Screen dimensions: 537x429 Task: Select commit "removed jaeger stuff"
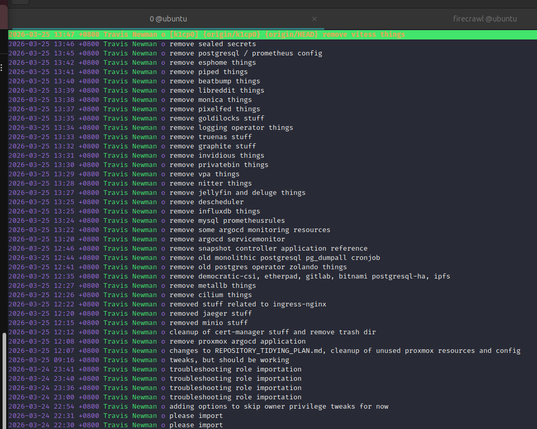click(x=273, y=313)
